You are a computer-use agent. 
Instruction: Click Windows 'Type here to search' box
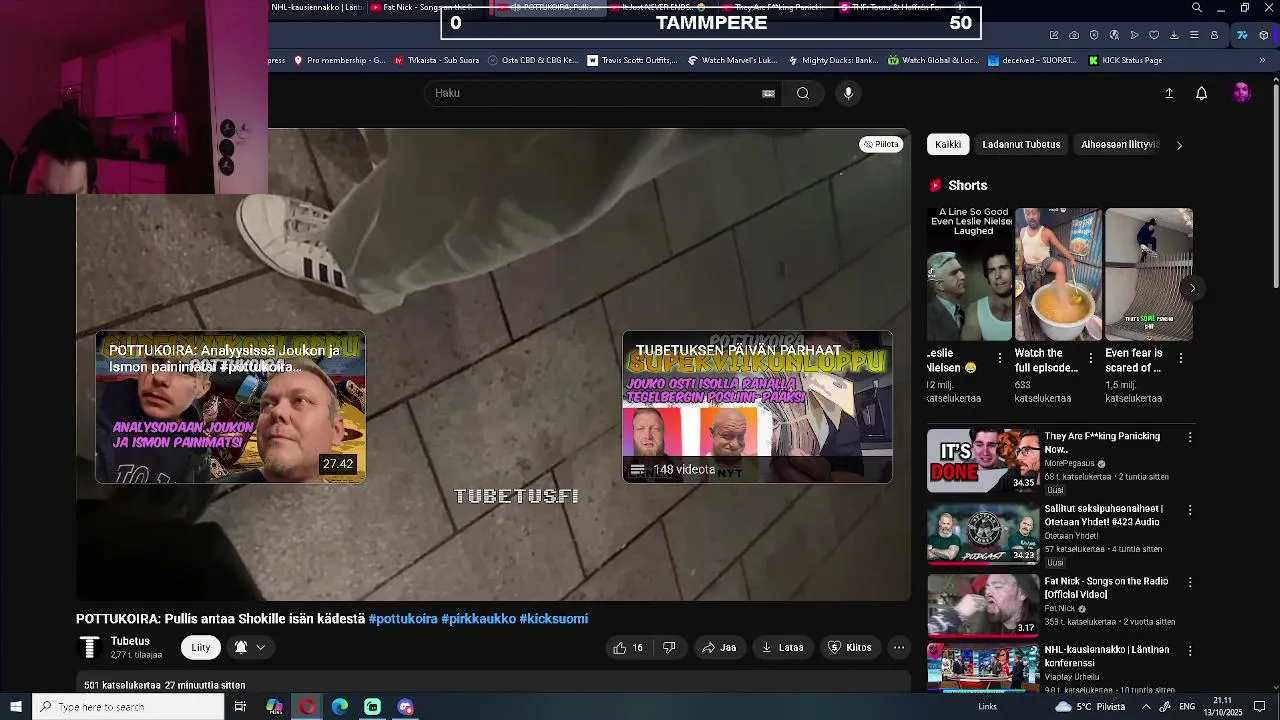click(128, 707)
